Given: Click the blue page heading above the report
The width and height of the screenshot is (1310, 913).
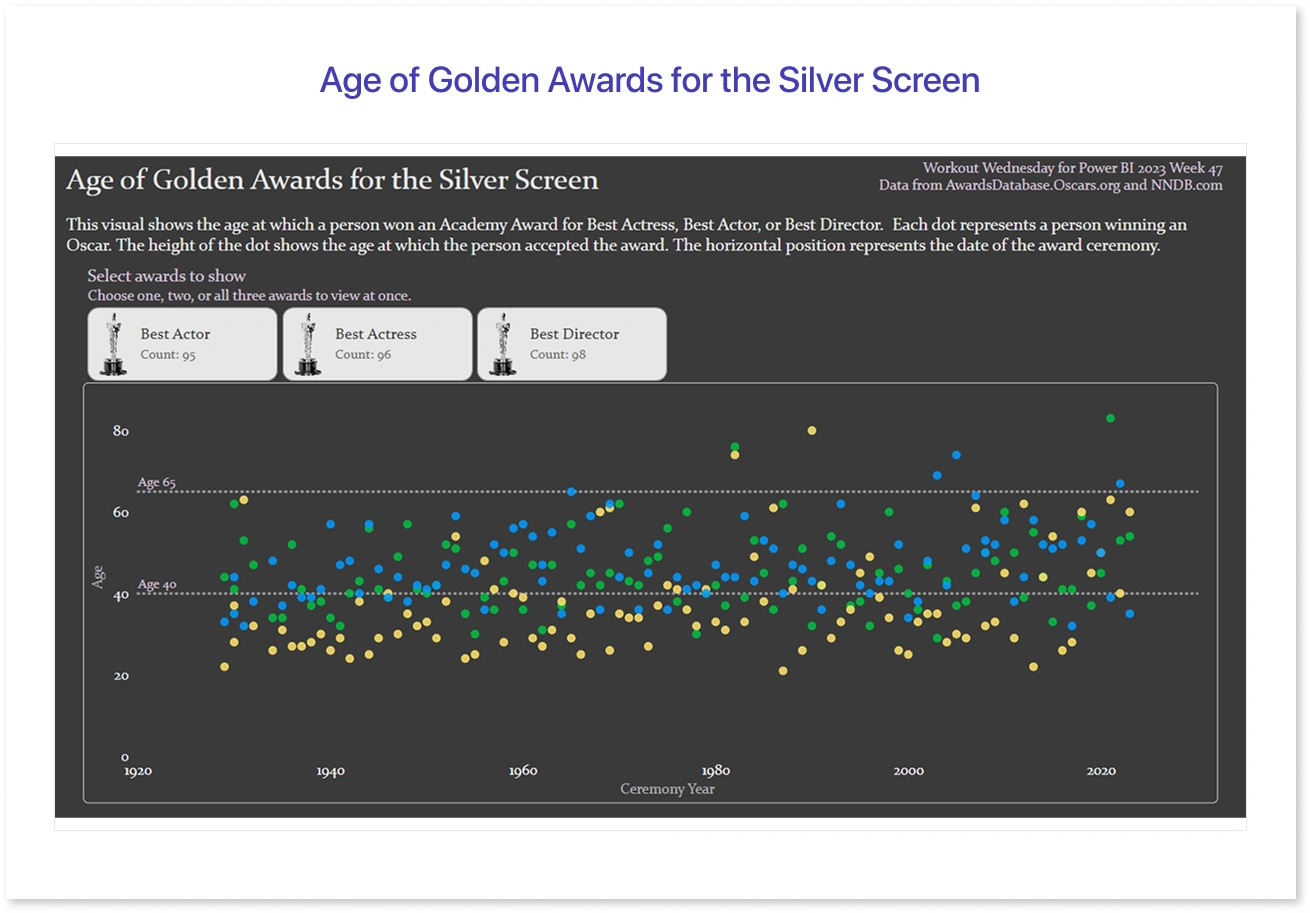Looking at the screenshot, I should (x=650, y=80).
